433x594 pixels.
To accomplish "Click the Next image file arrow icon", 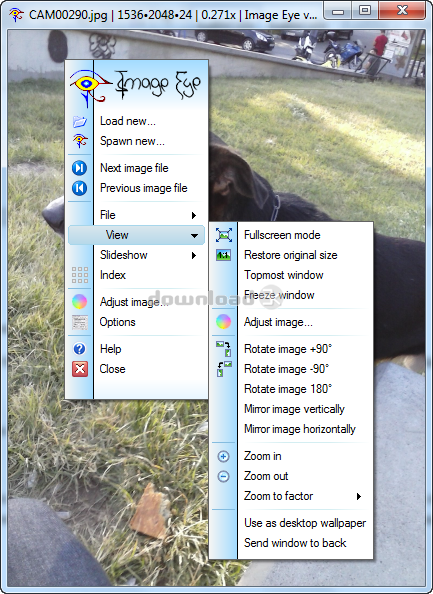I will click(80, 168).
